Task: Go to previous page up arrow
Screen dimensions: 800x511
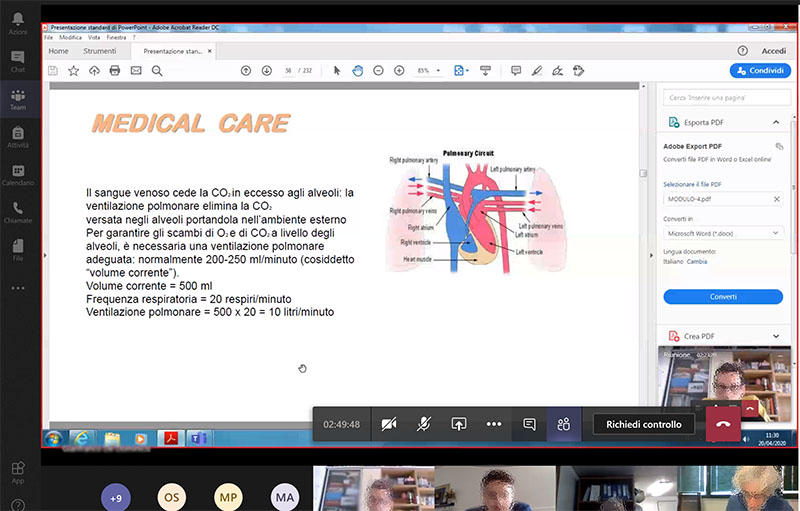Action: [x=246, y=71]
